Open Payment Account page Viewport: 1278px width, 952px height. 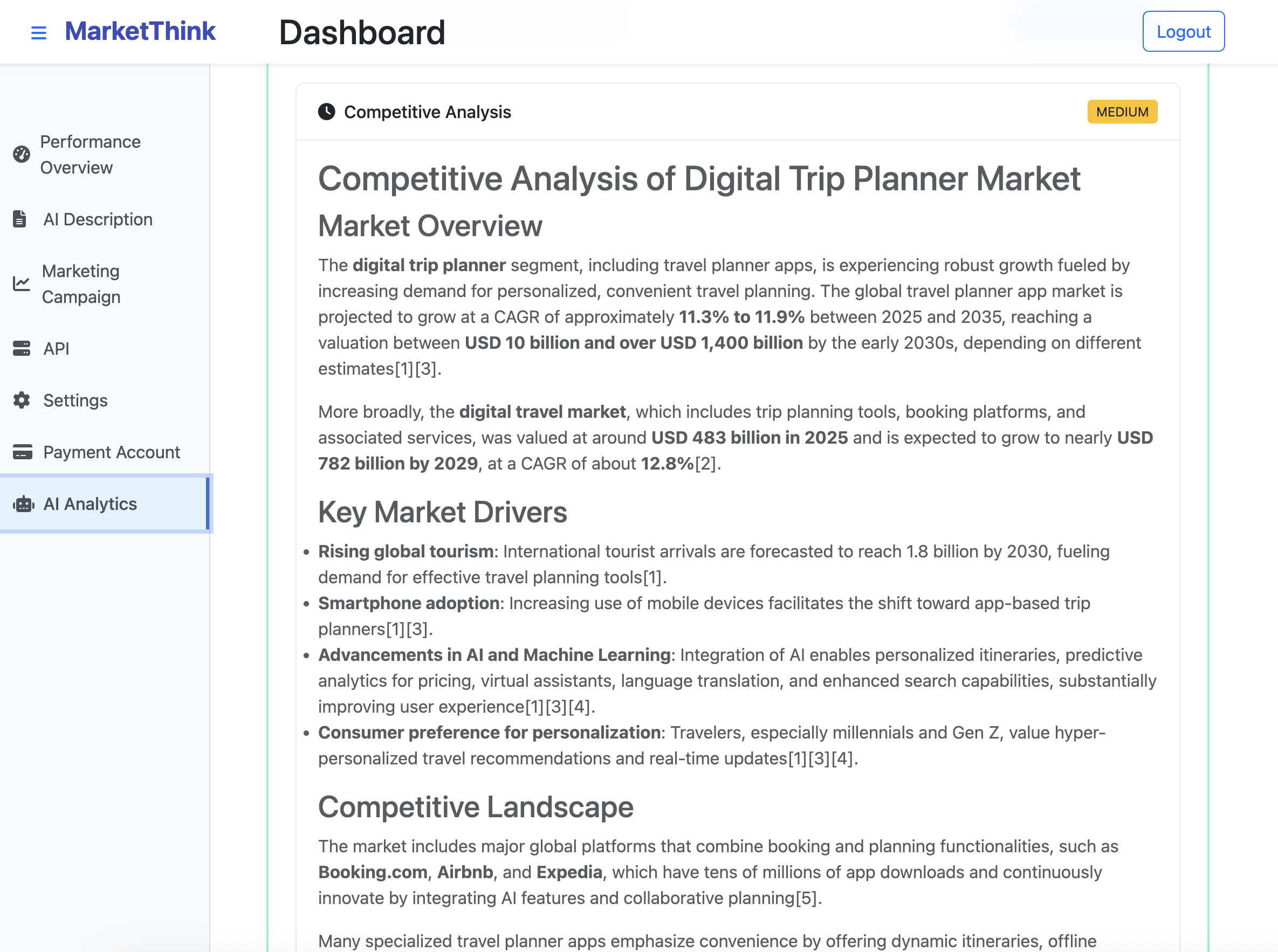point(111,452)
